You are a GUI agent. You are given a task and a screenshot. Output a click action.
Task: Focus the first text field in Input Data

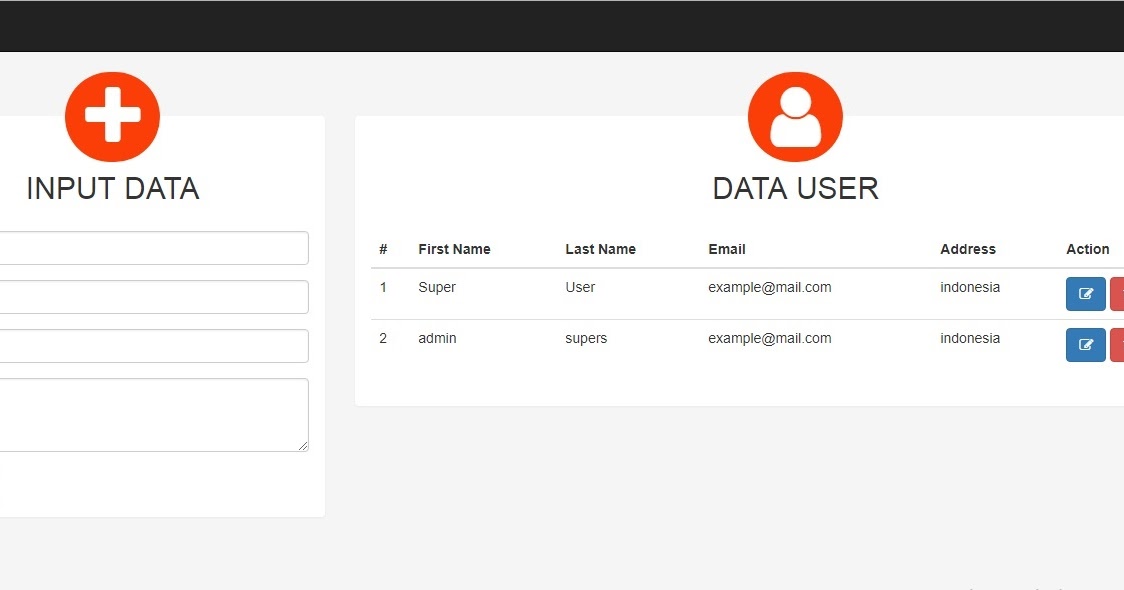(153, 248)
